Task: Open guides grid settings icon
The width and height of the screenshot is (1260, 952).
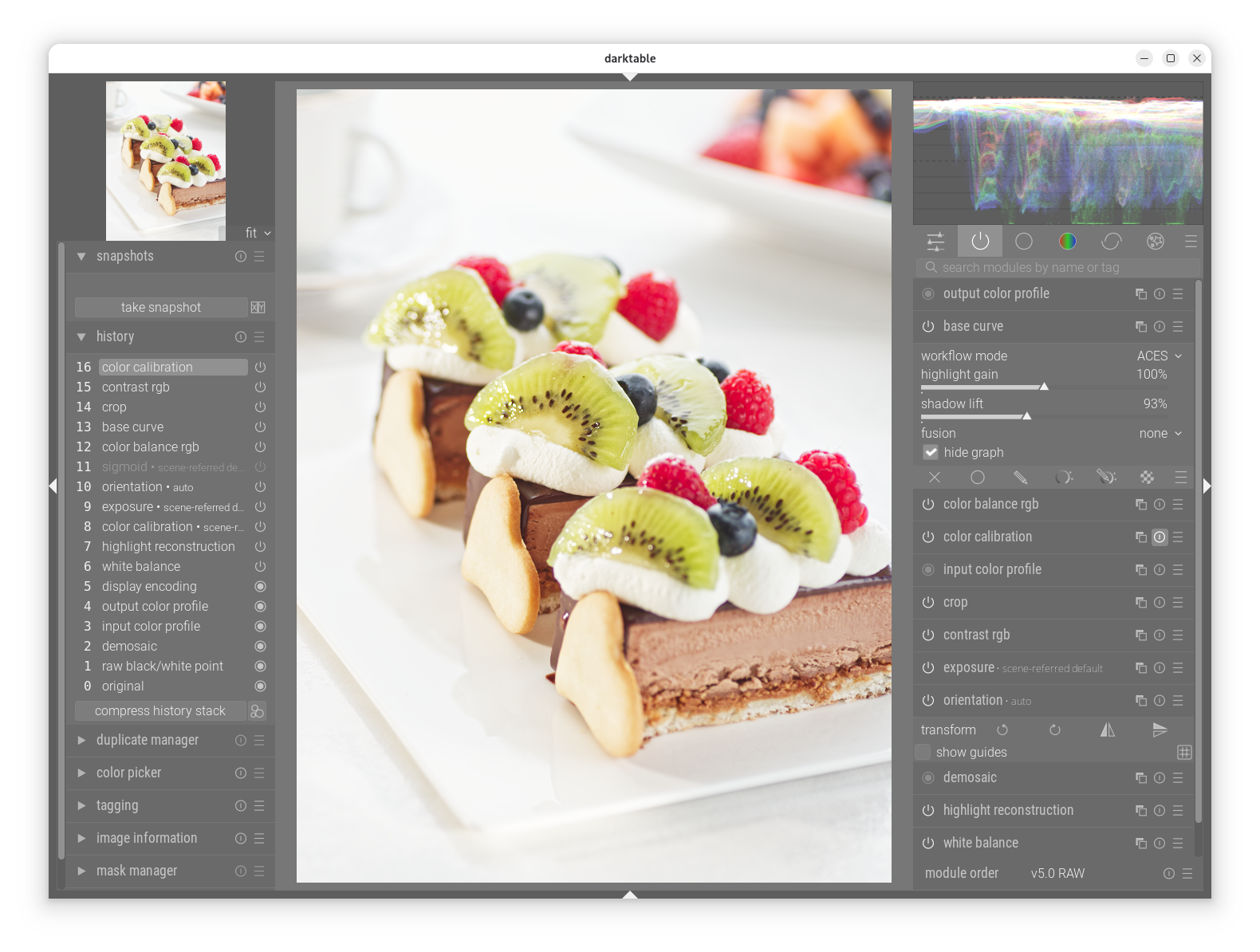Action: coord(1185,753)
